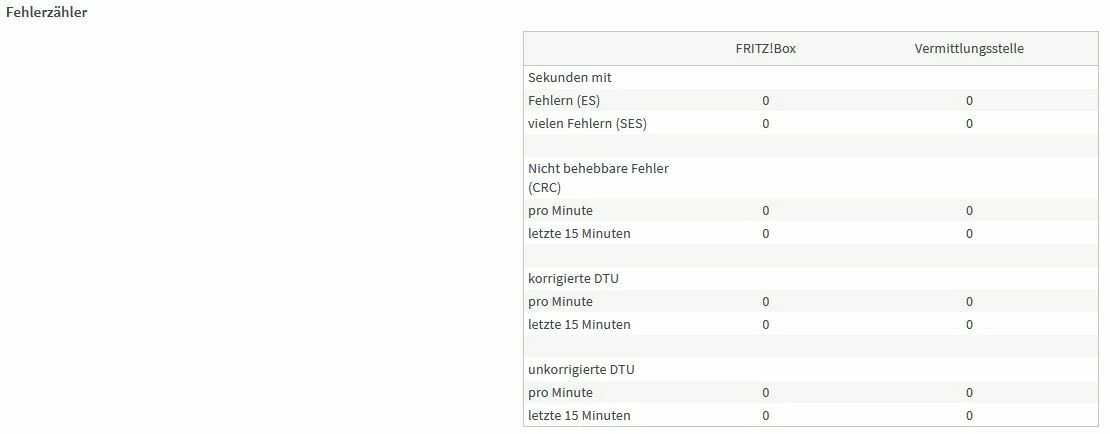Click letzte 15 Minuten under unkorrigierte DTU
The height and width of the screenshot is (434, 1110).
pyautogui.click(x=579, y=415)
